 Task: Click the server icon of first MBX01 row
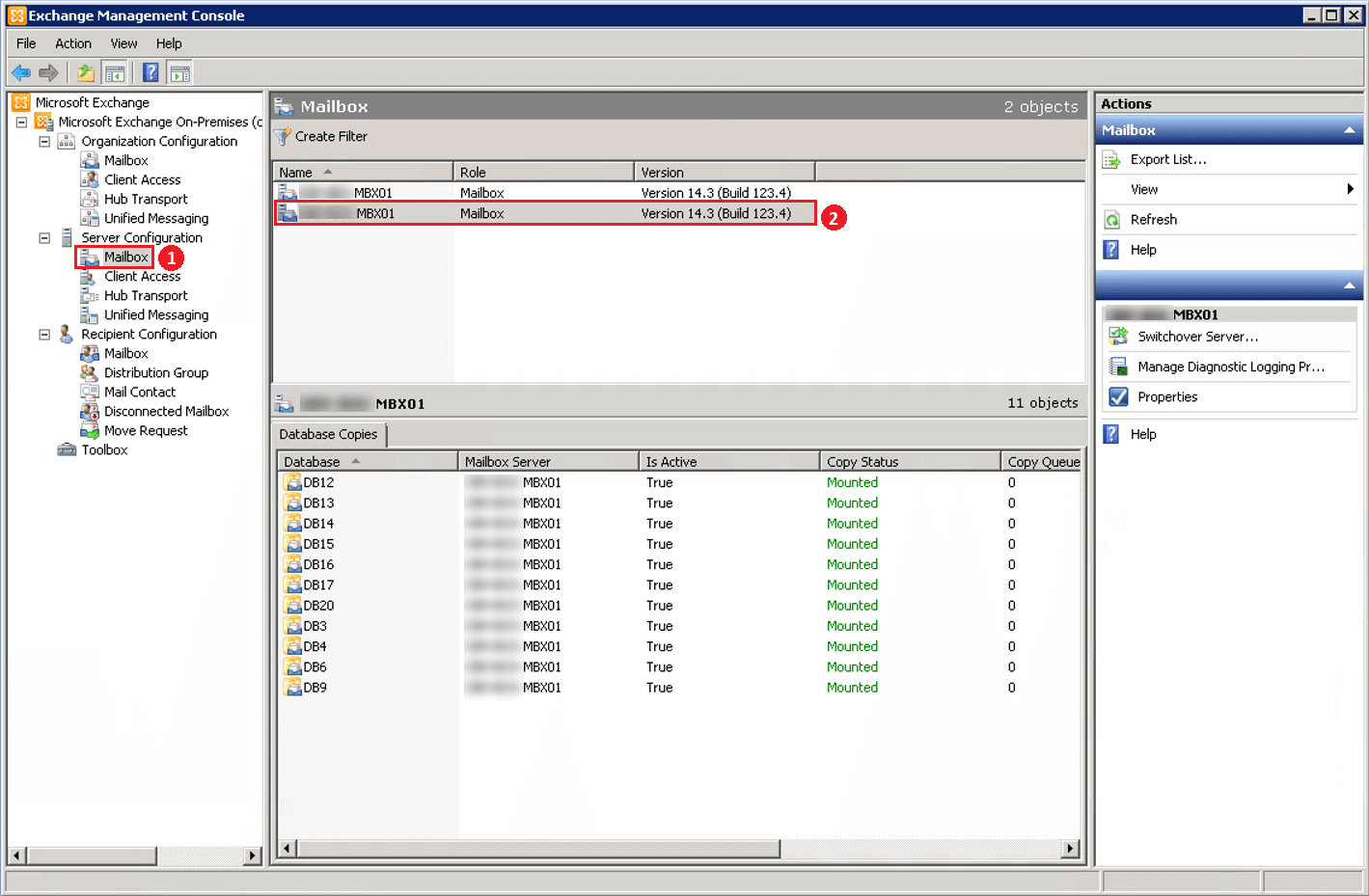(x=287, y=193)
